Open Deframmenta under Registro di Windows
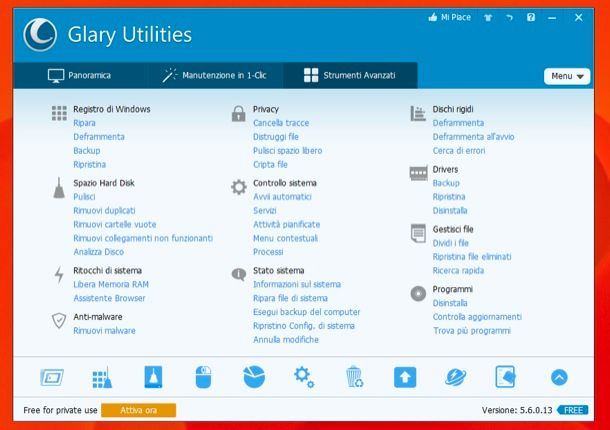This screenshot has width=610, height=430. pyautogui.click(x=99, y=137)
